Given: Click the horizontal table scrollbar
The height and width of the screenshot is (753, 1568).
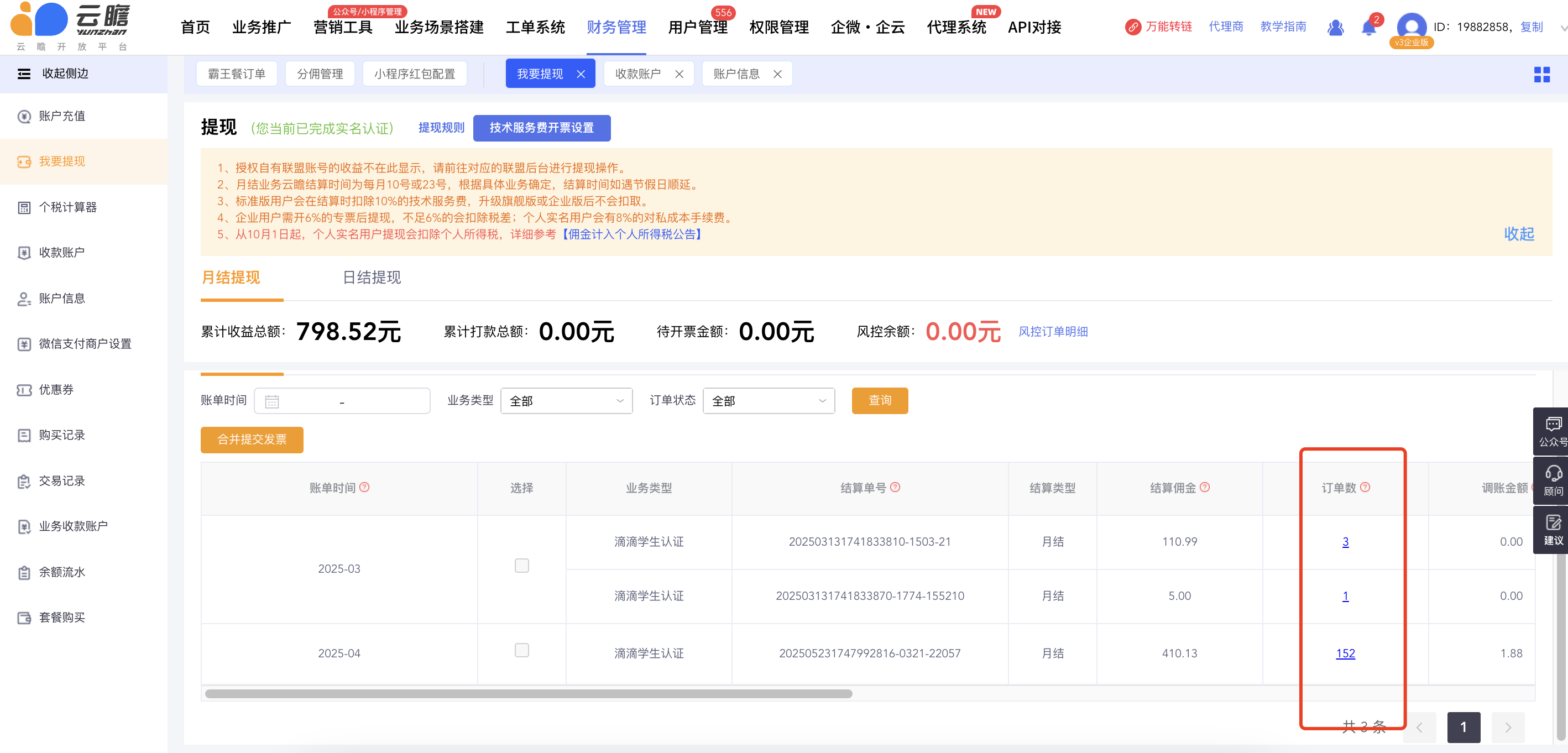Looking at the screenshot, I should coord(528,693).
